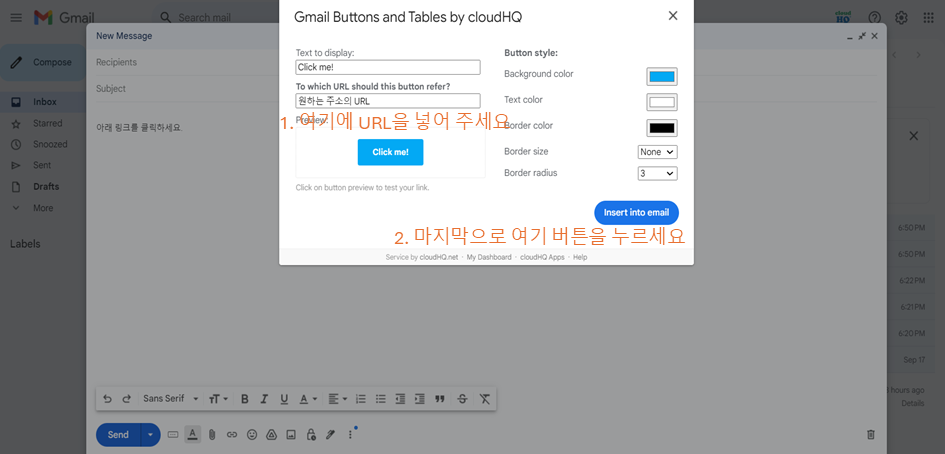Decrease indent in compose toolbar
This screenshot has height=454, width=945.
tap(400, 399)
